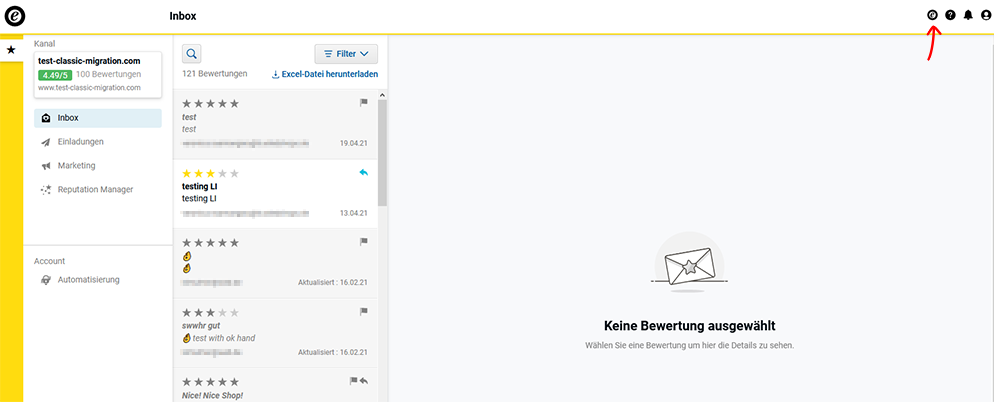
Task: Click the Automatisierung robot icon
Action: point(46,280)
